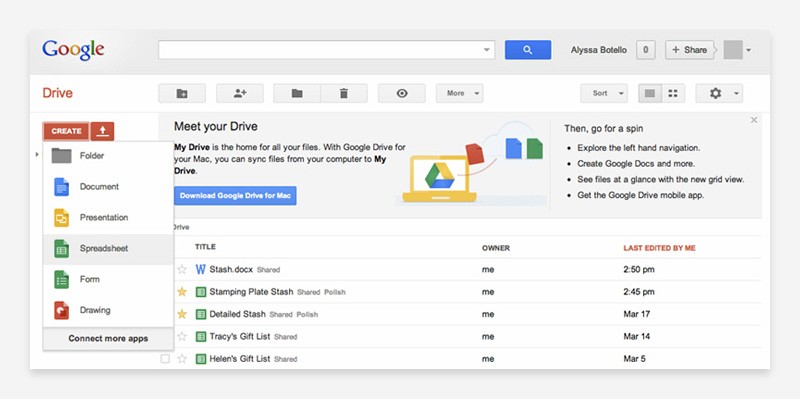
Task: Open the Sort dropdown
Action: (604, 93)
